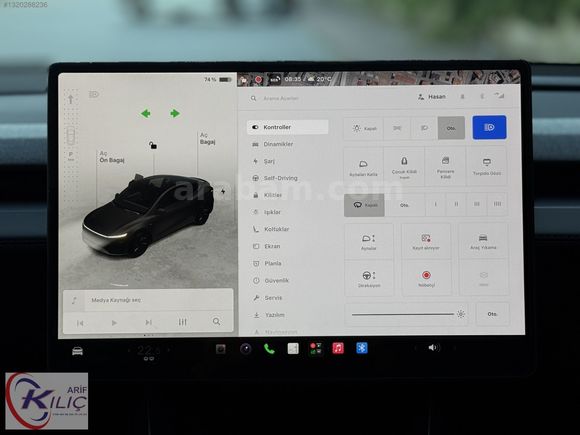Select wiper speed IIII
Viewport: 580px width, 435px height.
pyautogui.click(x=498, y=204)
